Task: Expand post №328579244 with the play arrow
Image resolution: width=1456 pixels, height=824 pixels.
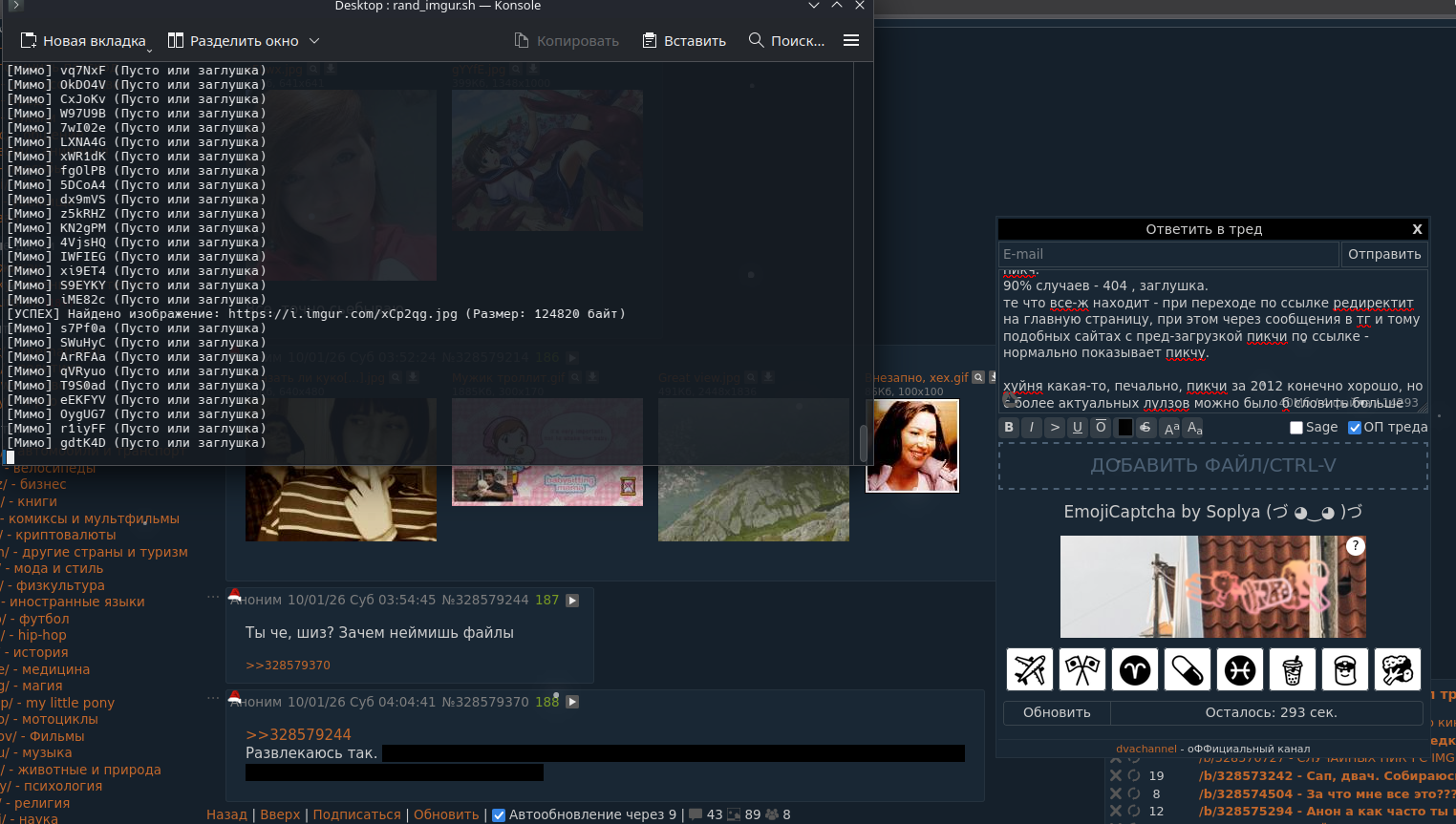Action: [x=572, y=601]
